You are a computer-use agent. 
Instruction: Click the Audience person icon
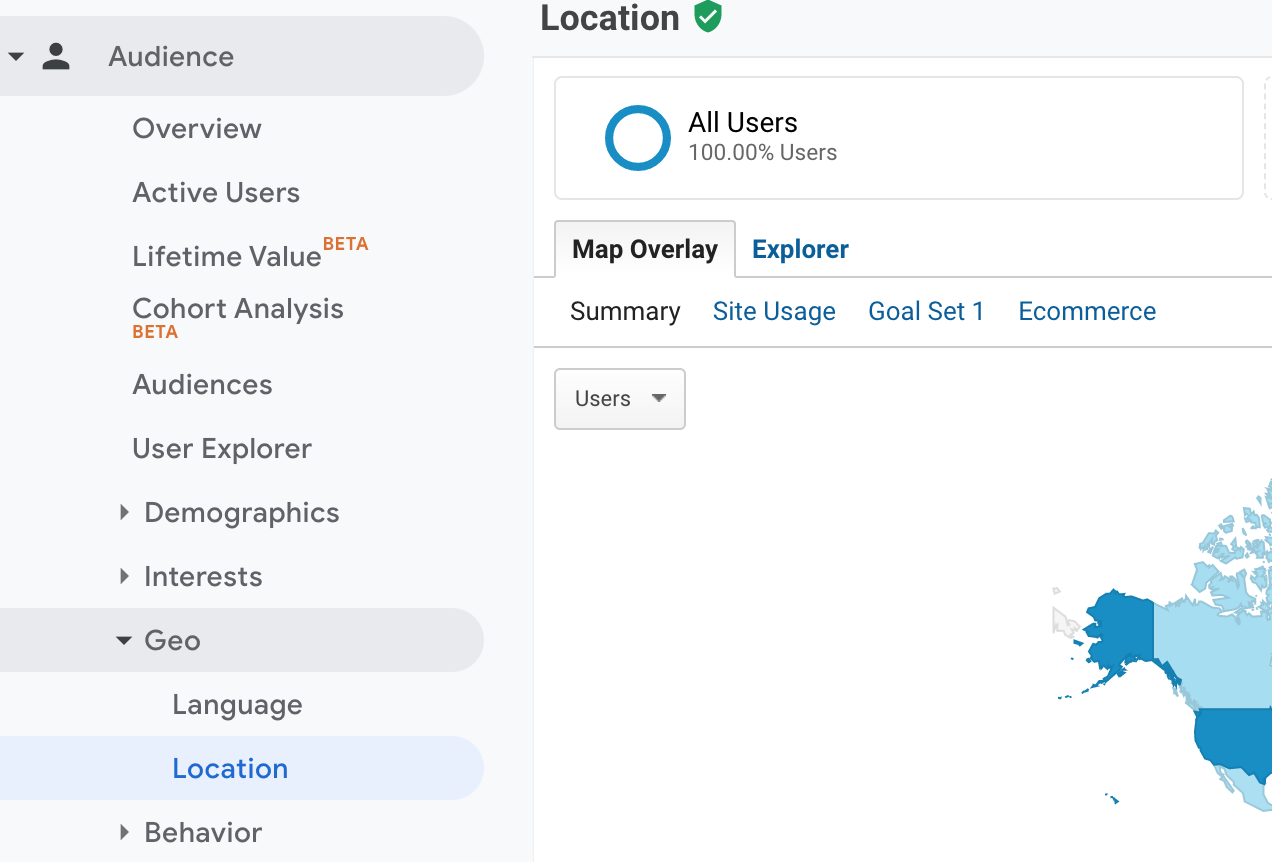(x=56, y=56)
